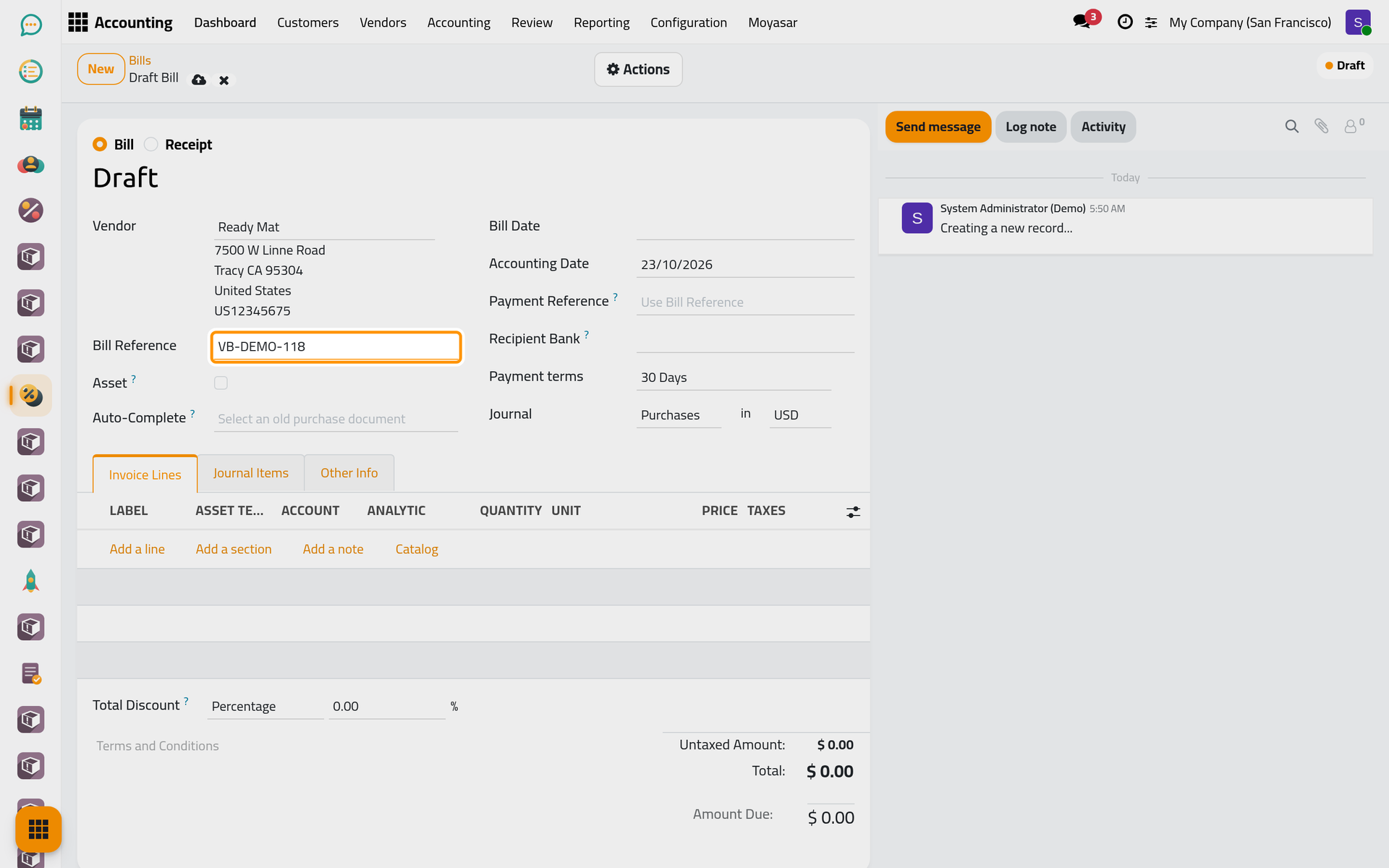Open the Recipient Bank dropdown field

pyautogui.click(x=745, y=340)
